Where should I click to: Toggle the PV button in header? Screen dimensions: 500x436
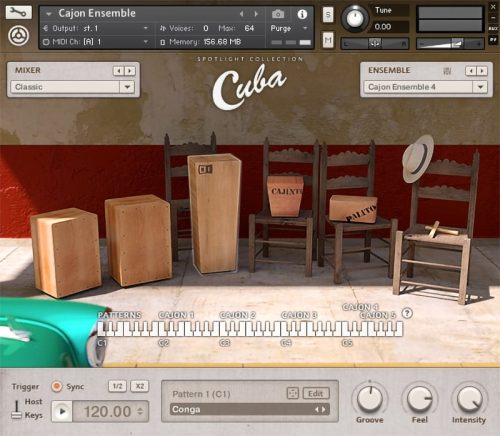pos(493,40)
